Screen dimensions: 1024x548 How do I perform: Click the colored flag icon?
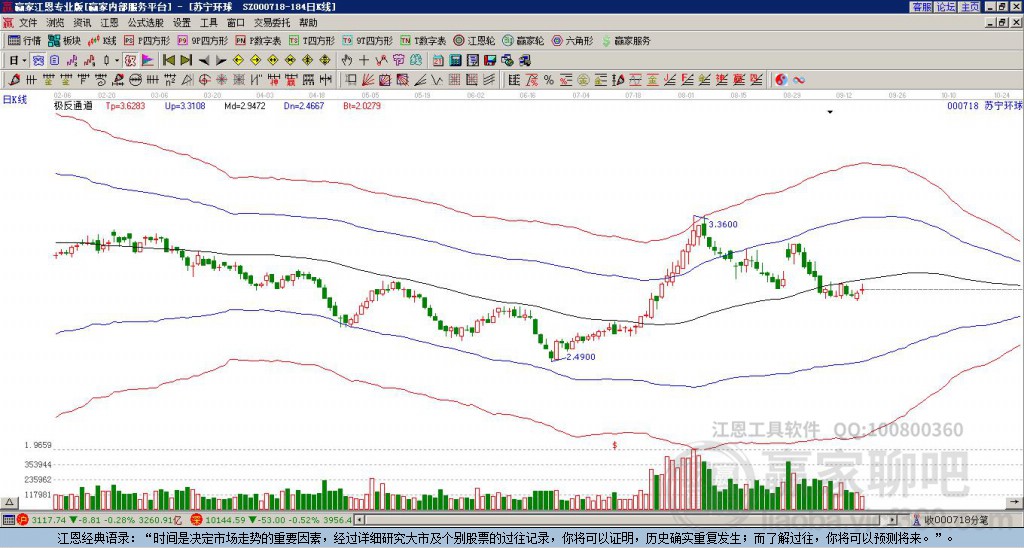pos(148,60)
